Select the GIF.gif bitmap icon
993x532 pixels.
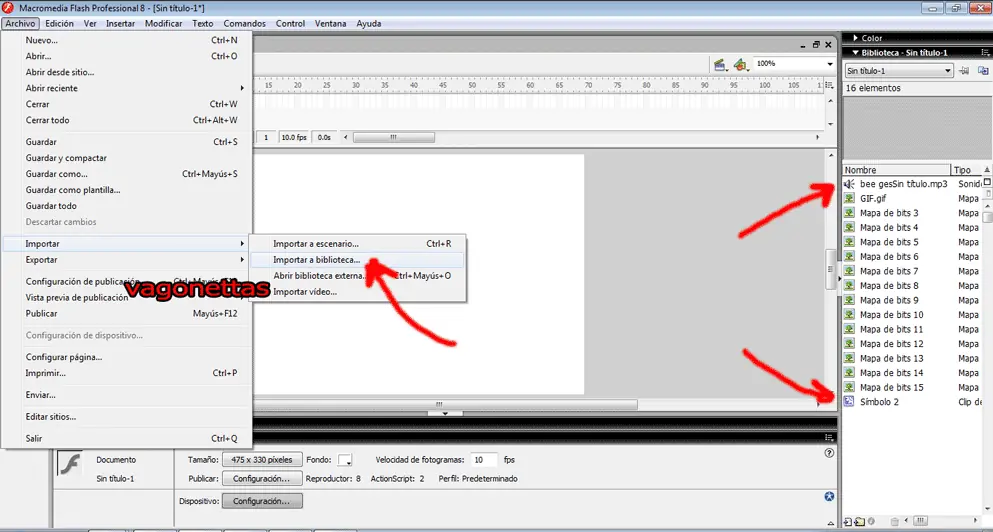point(849,198)
